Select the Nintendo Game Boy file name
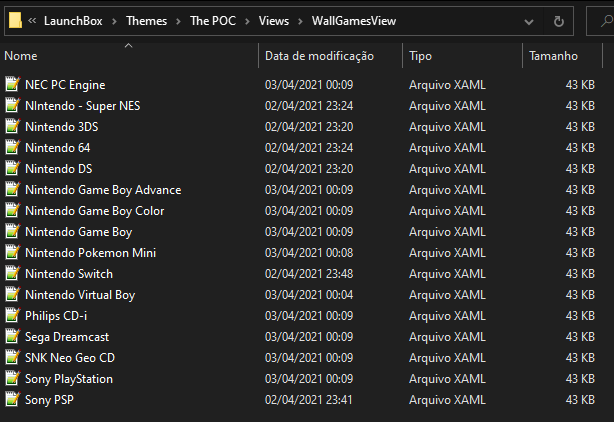Viewport: 614px width, 422px height. click(x=79, y=232)
